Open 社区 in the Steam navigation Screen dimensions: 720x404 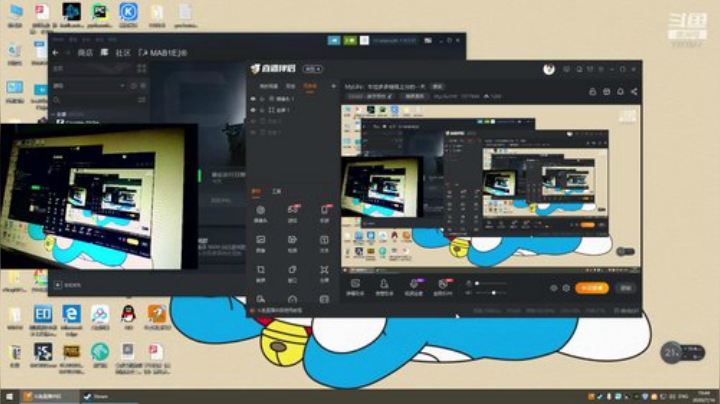pyautogui.click(x=123, y=53)
